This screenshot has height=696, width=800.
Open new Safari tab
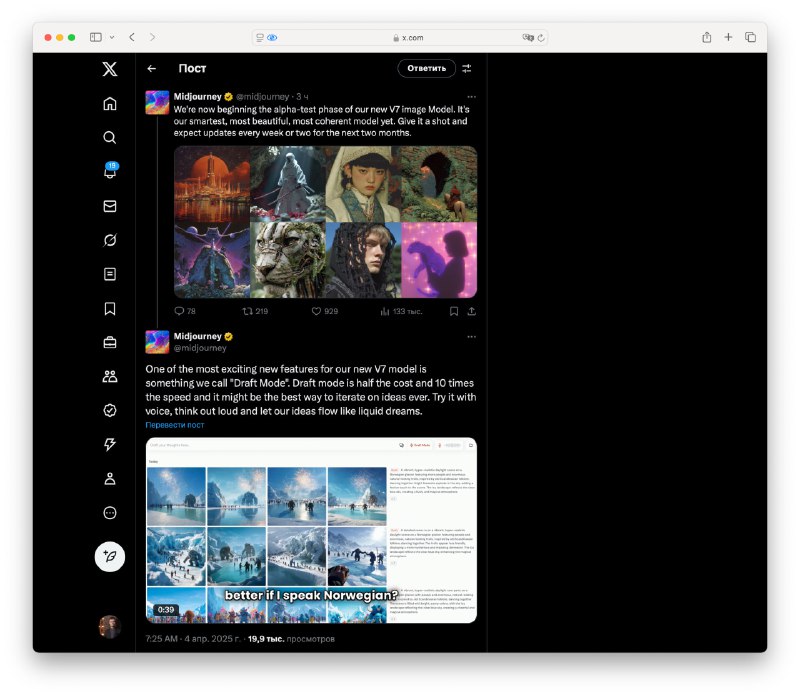click(728, 37)
